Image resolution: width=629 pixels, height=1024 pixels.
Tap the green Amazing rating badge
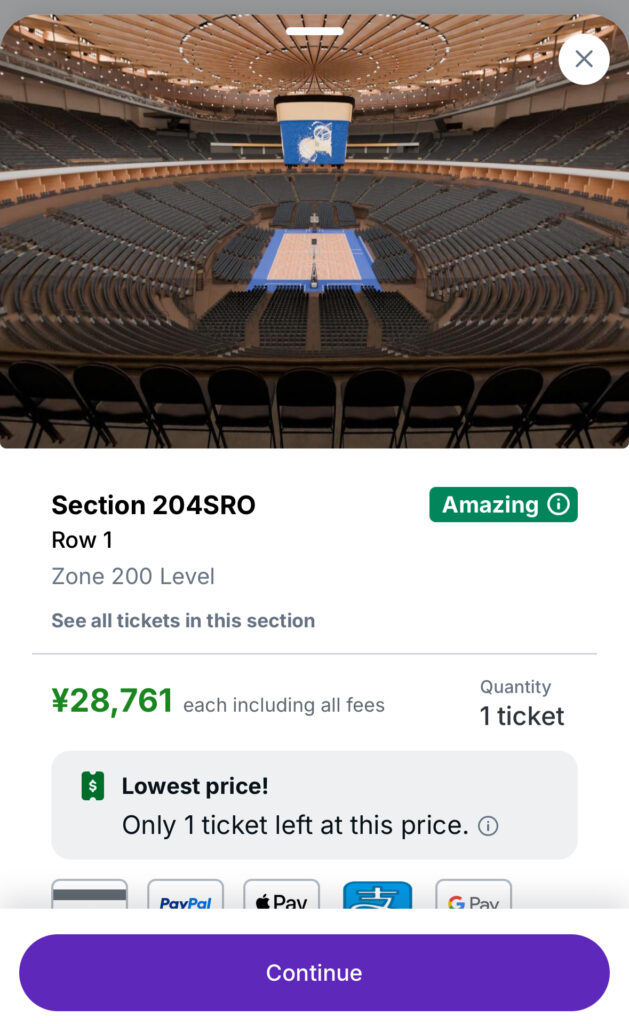[490, 505]
